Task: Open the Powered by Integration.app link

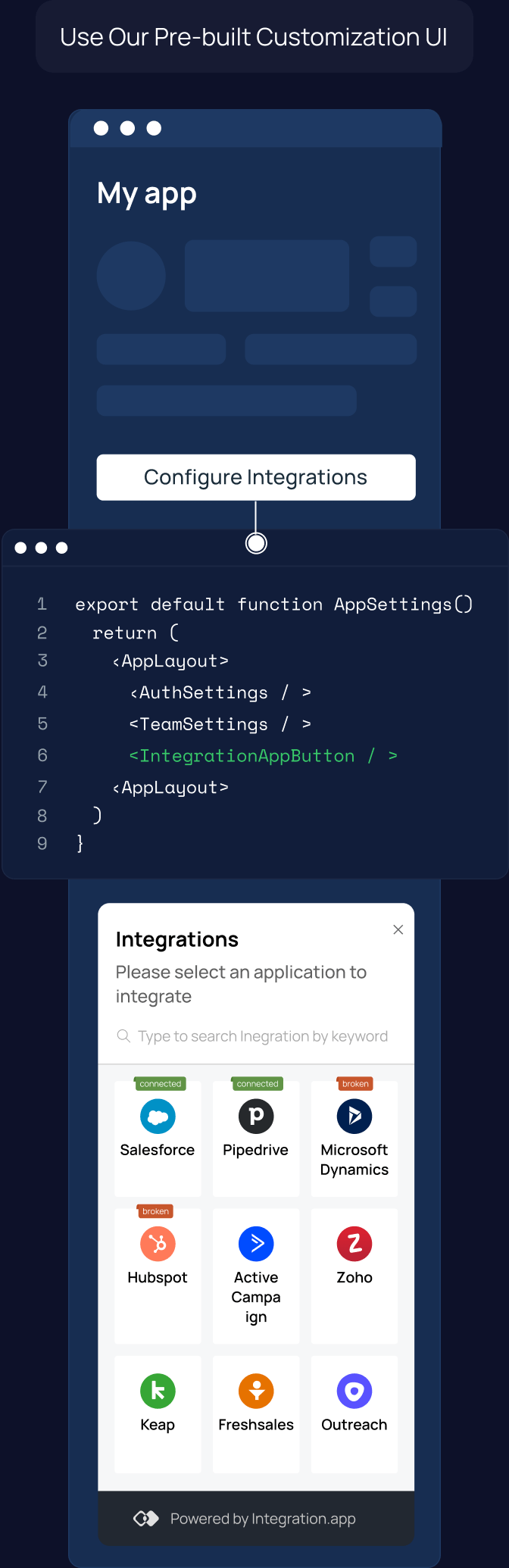Action: [263, 1519]
